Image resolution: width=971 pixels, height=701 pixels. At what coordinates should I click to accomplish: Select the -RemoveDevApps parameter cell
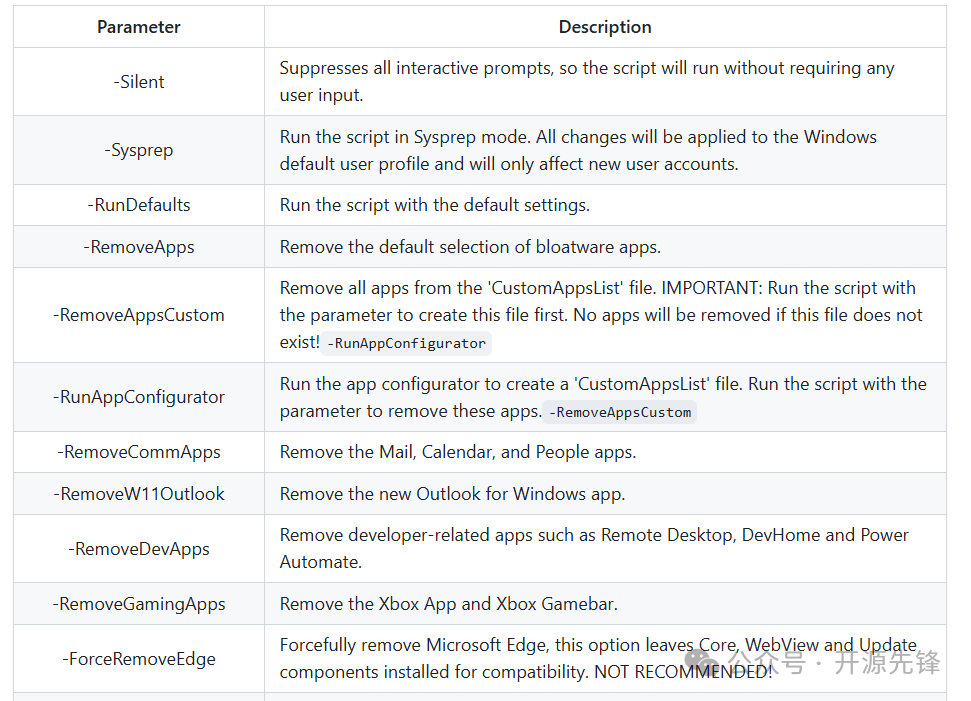coord(139,549)
